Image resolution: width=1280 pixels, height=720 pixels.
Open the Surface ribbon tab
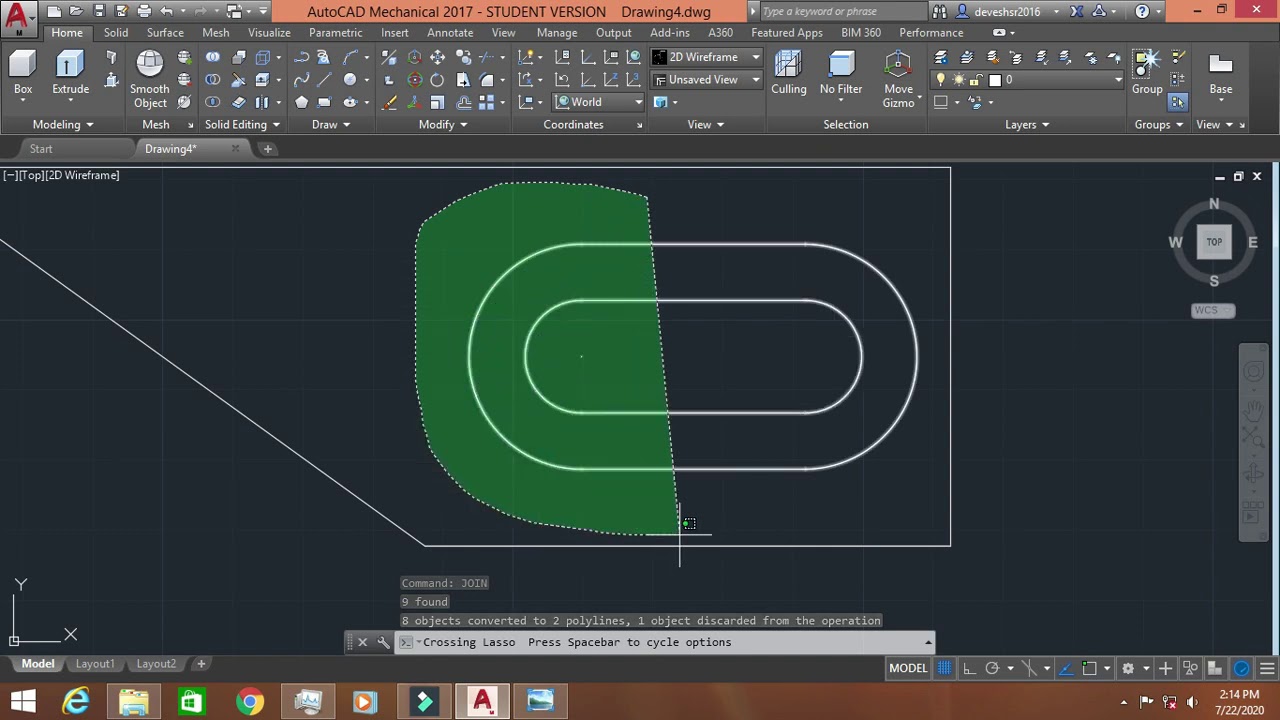pyautogui.click(x=165, y=33)
